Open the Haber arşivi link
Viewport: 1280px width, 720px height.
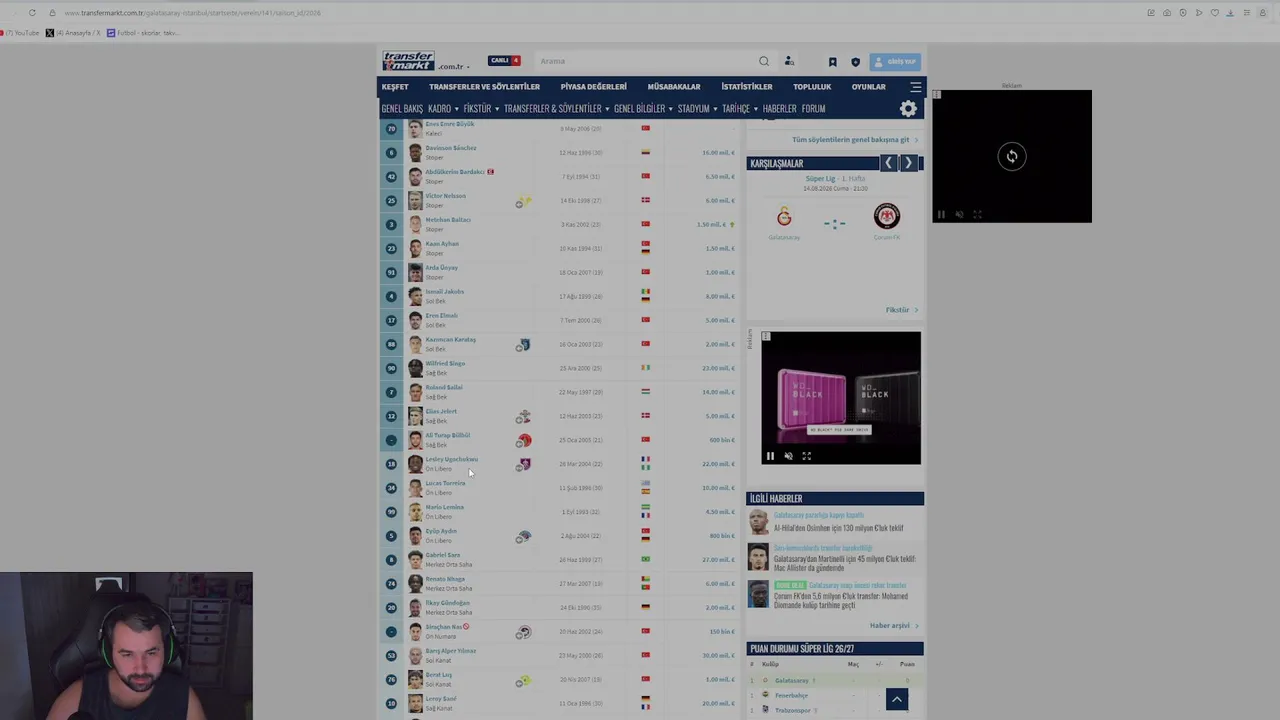894,626
